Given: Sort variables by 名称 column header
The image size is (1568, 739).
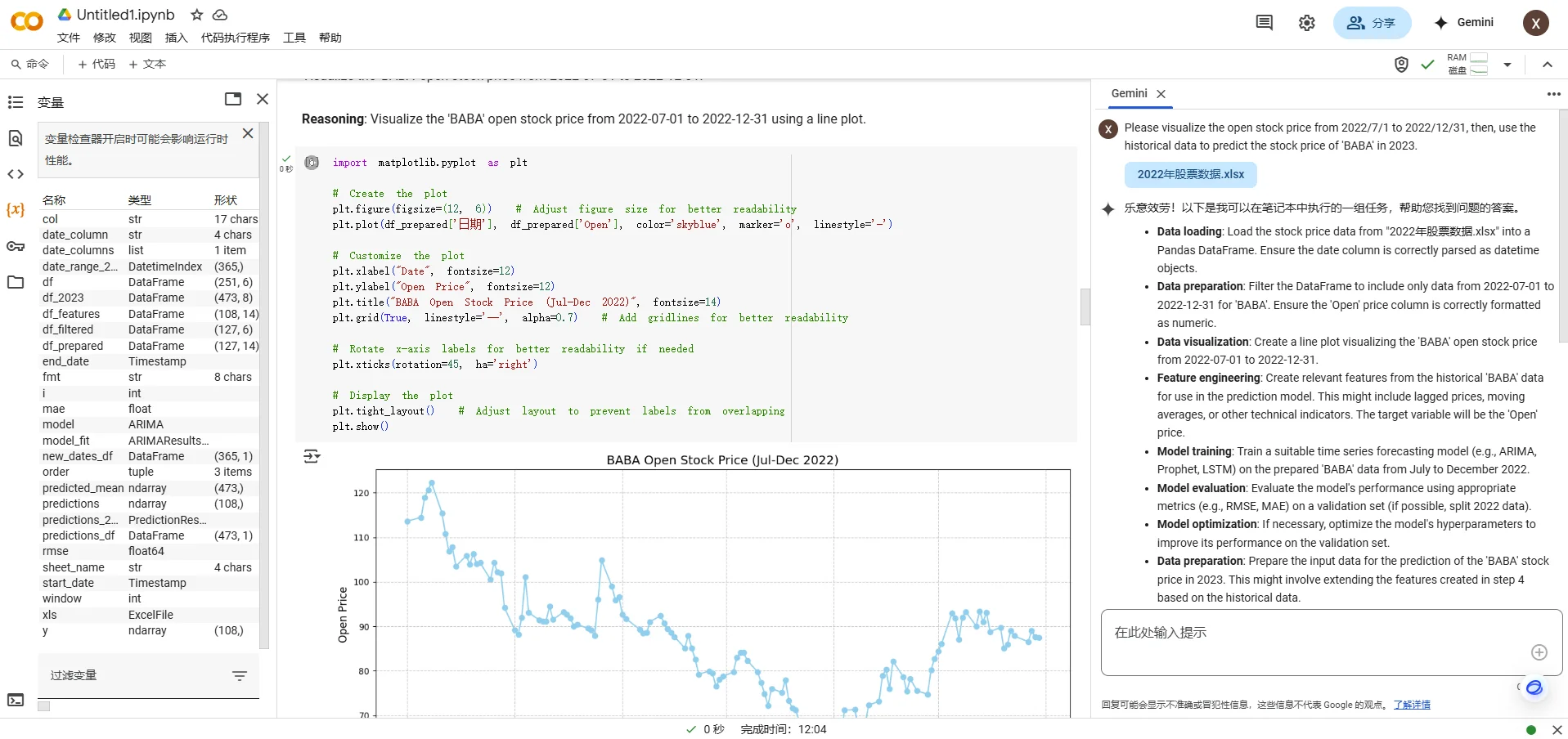Looking at the screenshot, I should (54, 200).
